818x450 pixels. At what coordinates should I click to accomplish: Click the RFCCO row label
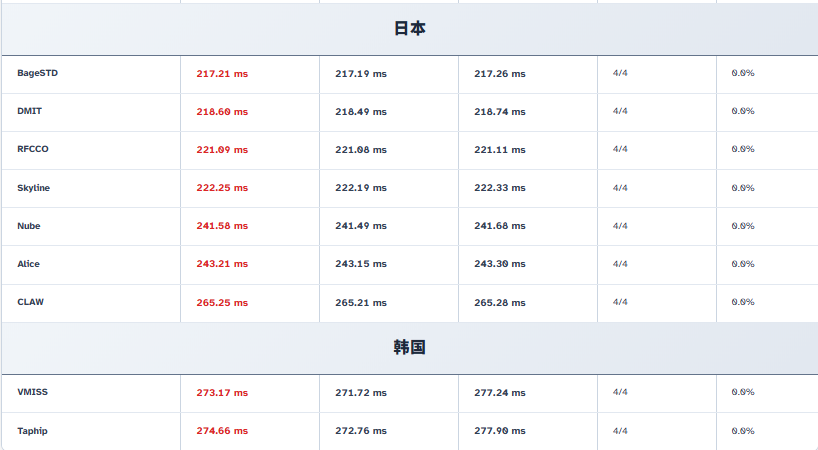click(x=33, y=149)
